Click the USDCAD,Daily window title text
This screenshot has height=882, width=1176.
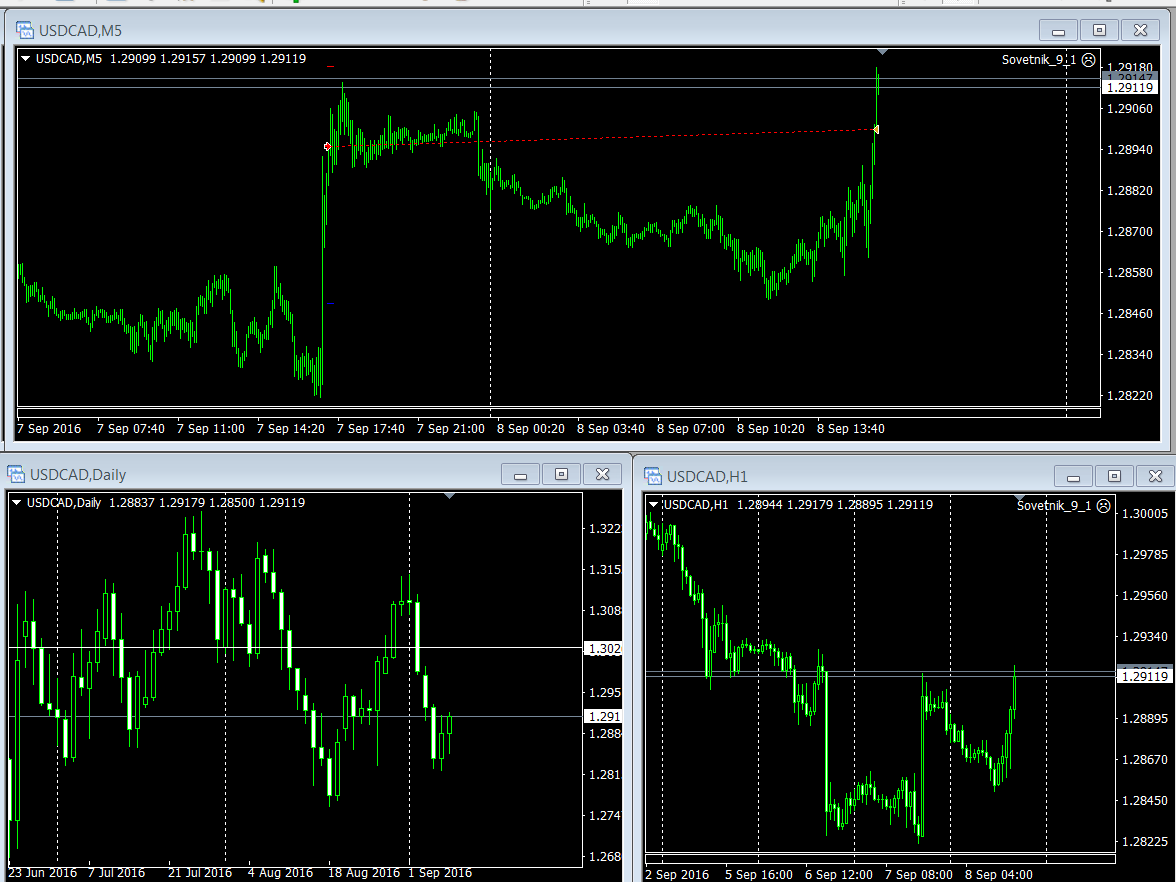tap(78, 475)
